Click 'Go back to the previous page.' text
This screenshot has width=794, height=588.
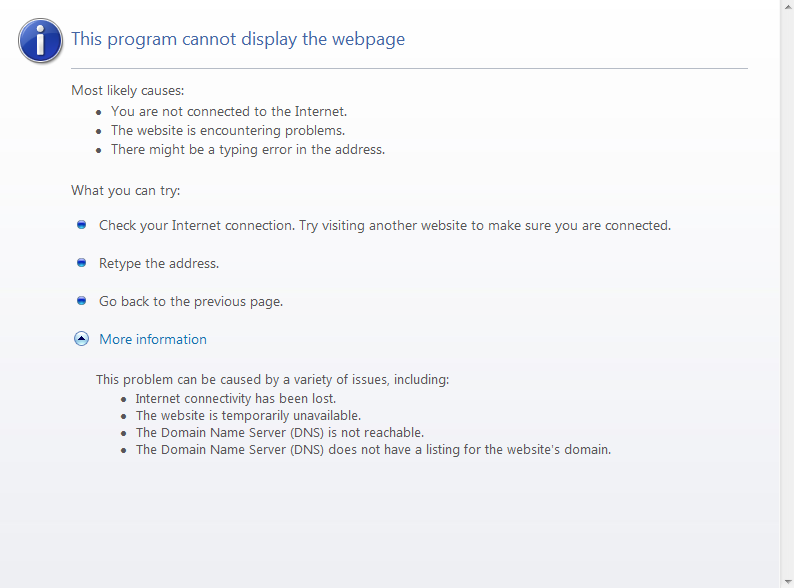(x=191, y=301)
